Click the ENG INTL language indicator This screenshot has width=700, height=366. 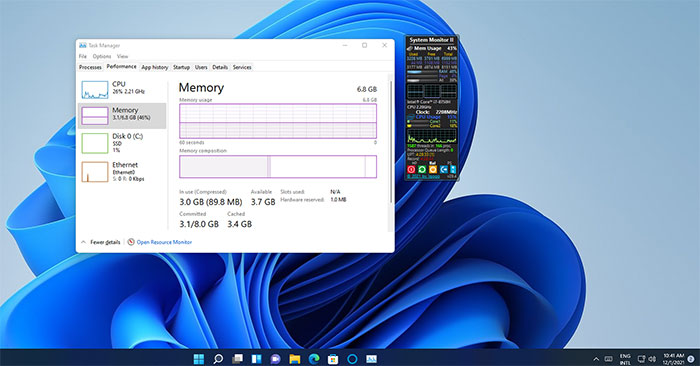coord(625,359)
